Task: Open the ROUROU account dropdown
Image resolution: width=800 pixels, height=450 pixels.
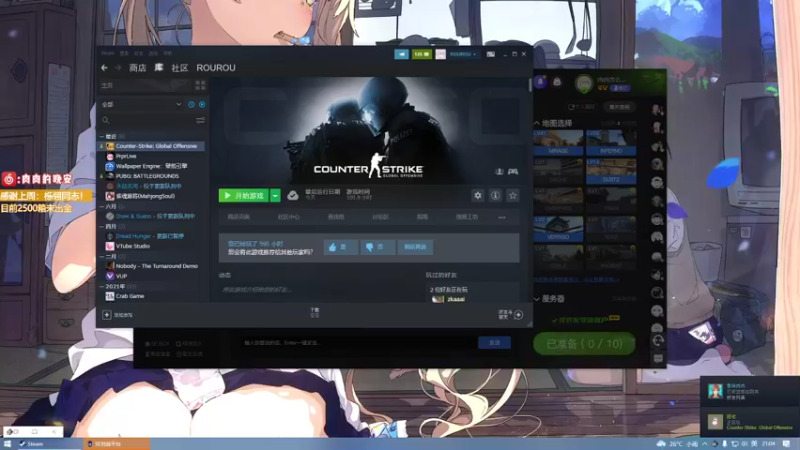Action: (463, 54)
